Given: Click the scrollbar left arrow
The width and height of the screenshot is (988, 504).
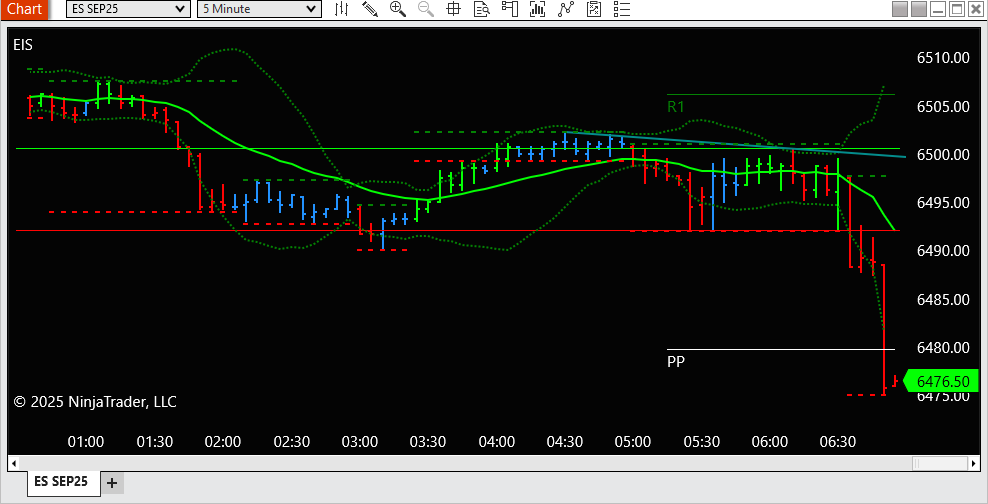Looking at the screenshot, I should (13, 464).
